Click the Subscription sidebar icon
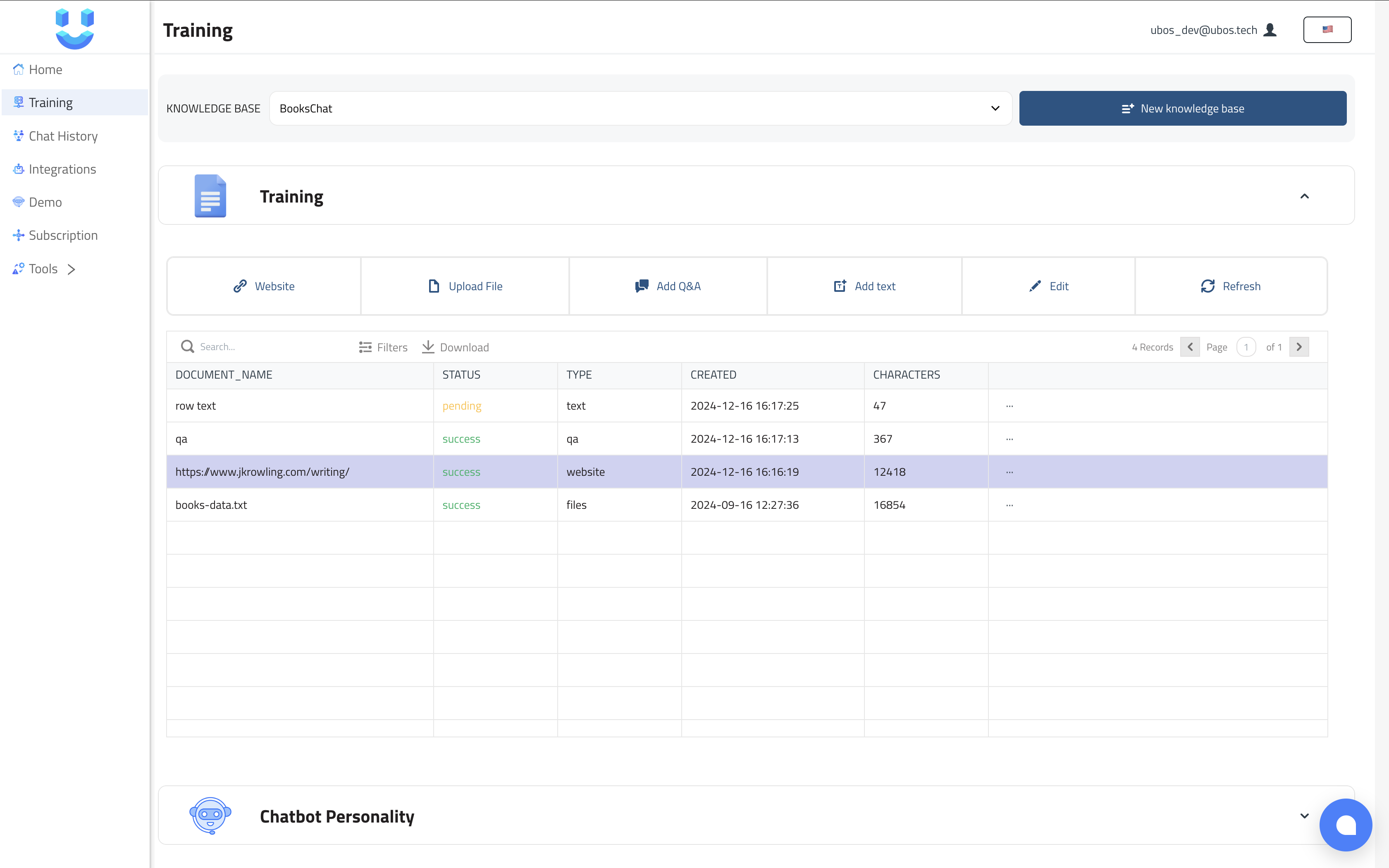The height and width of the screenshot is (868, 1389). pyautogui.click(x=18, y=235)
